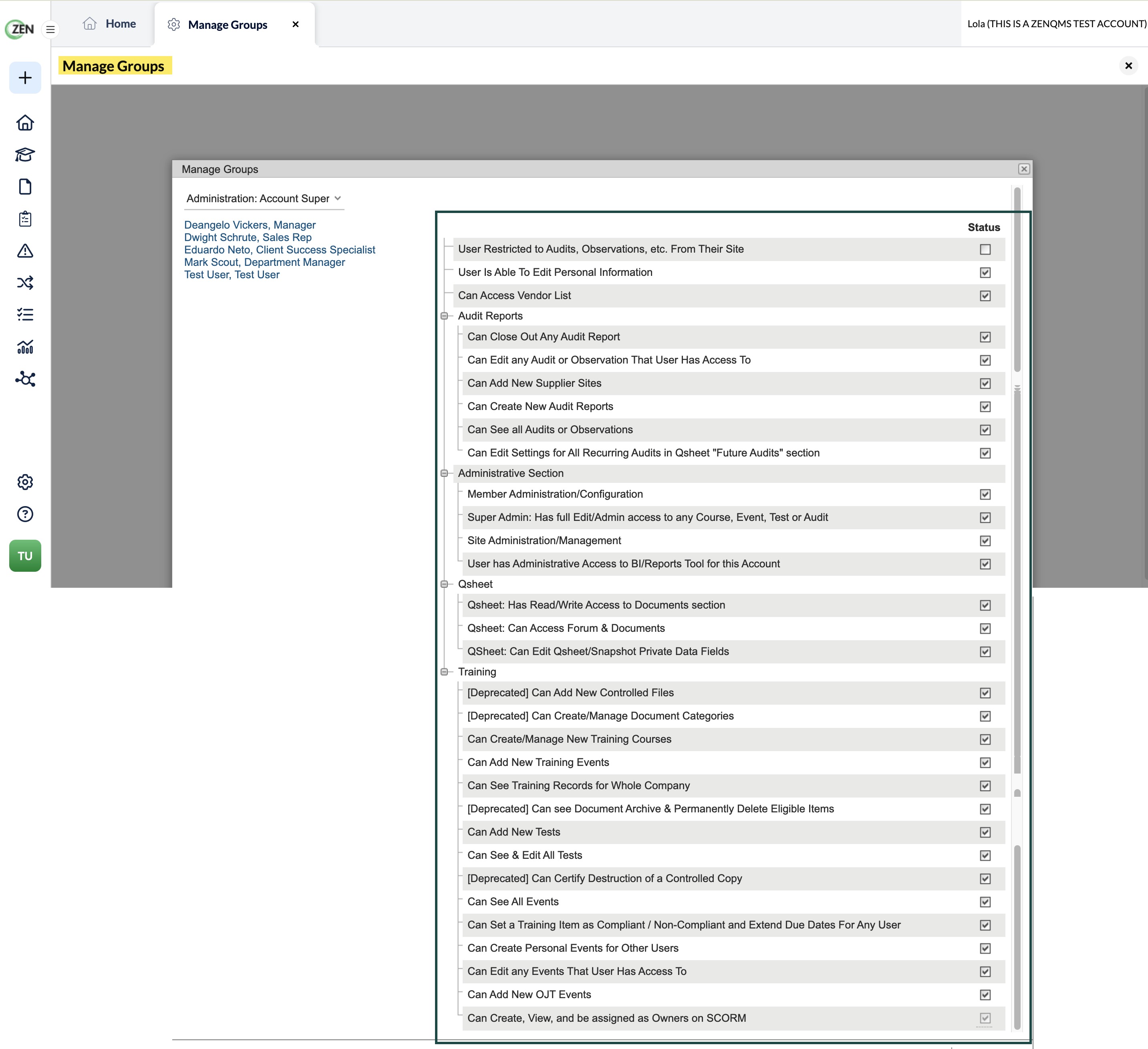1148x1049 pixels.
Task: Toggle the Super Admin full access checkbox
Action: [985, 517]
